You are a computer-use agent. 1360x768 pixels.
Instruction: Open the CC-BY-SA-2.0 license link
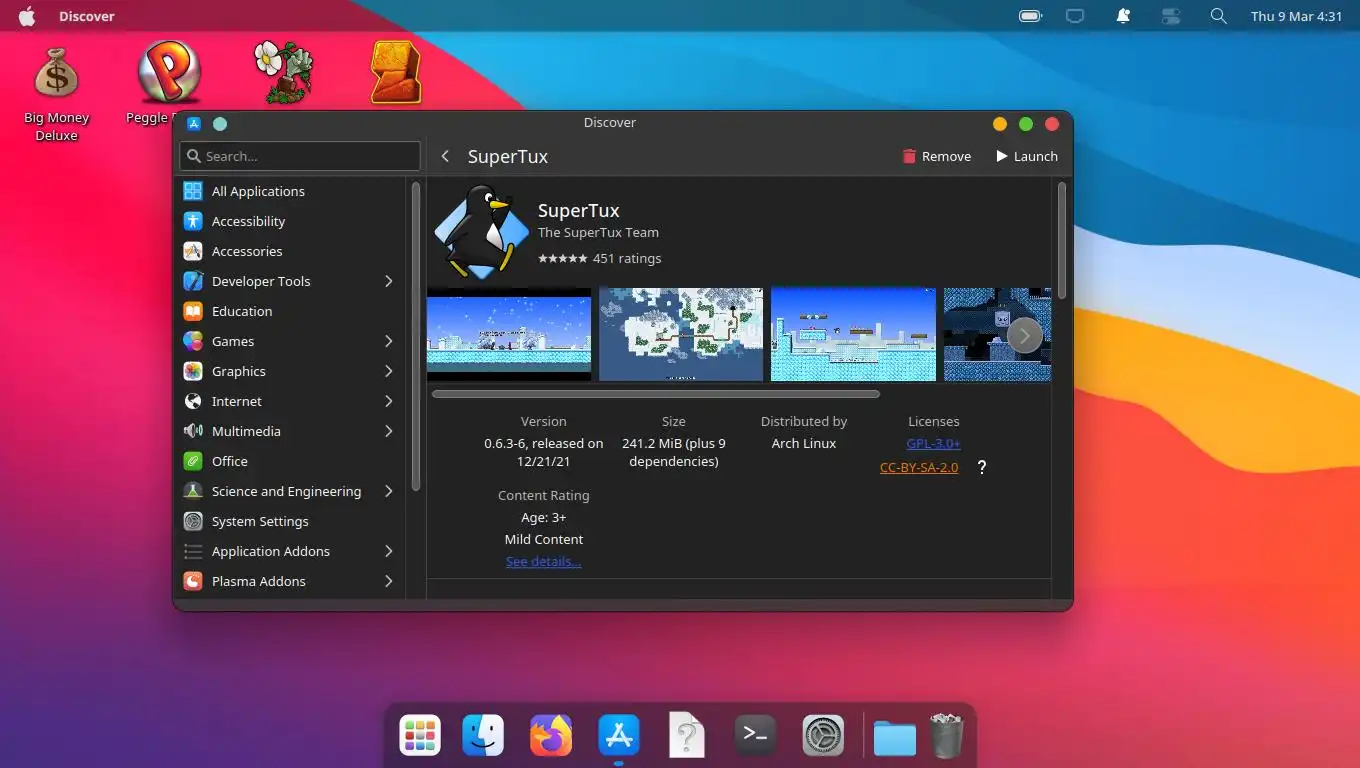pyautogui.click(x=919, y=468)
